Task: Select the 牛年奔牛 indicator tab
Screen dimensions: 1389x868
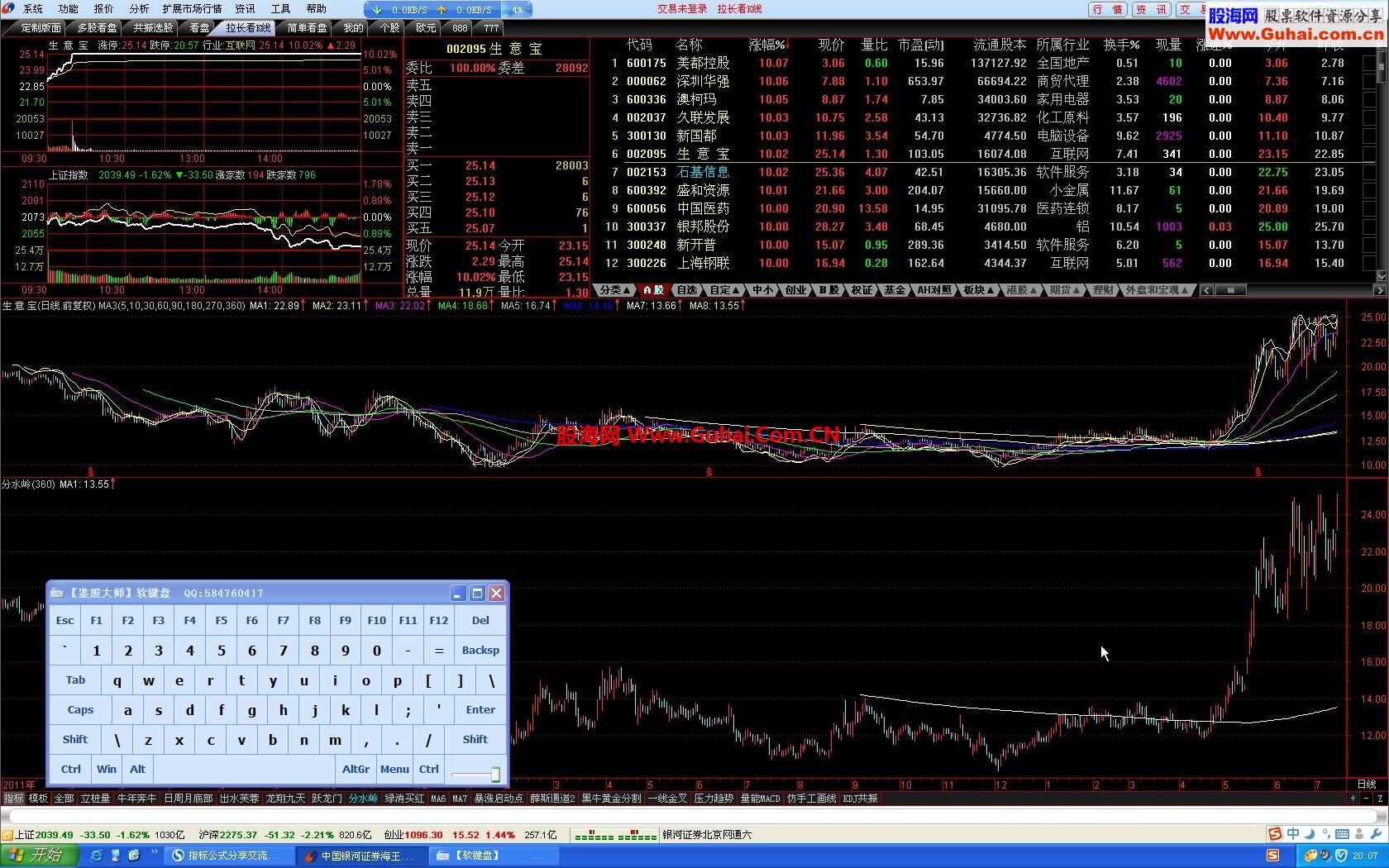Action: pos(136,799)
